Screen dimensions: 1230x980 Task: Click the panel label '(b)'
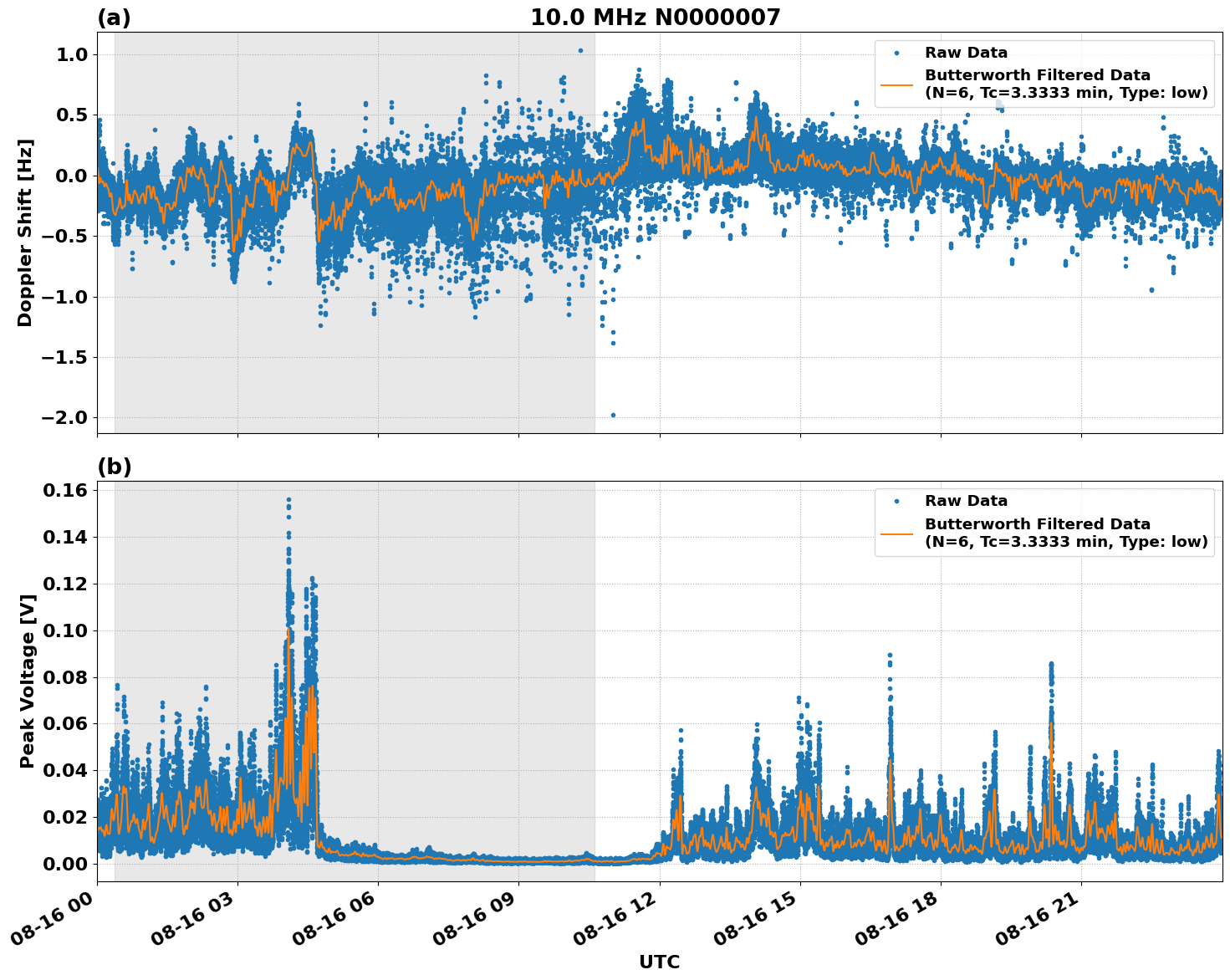point(115,466)
